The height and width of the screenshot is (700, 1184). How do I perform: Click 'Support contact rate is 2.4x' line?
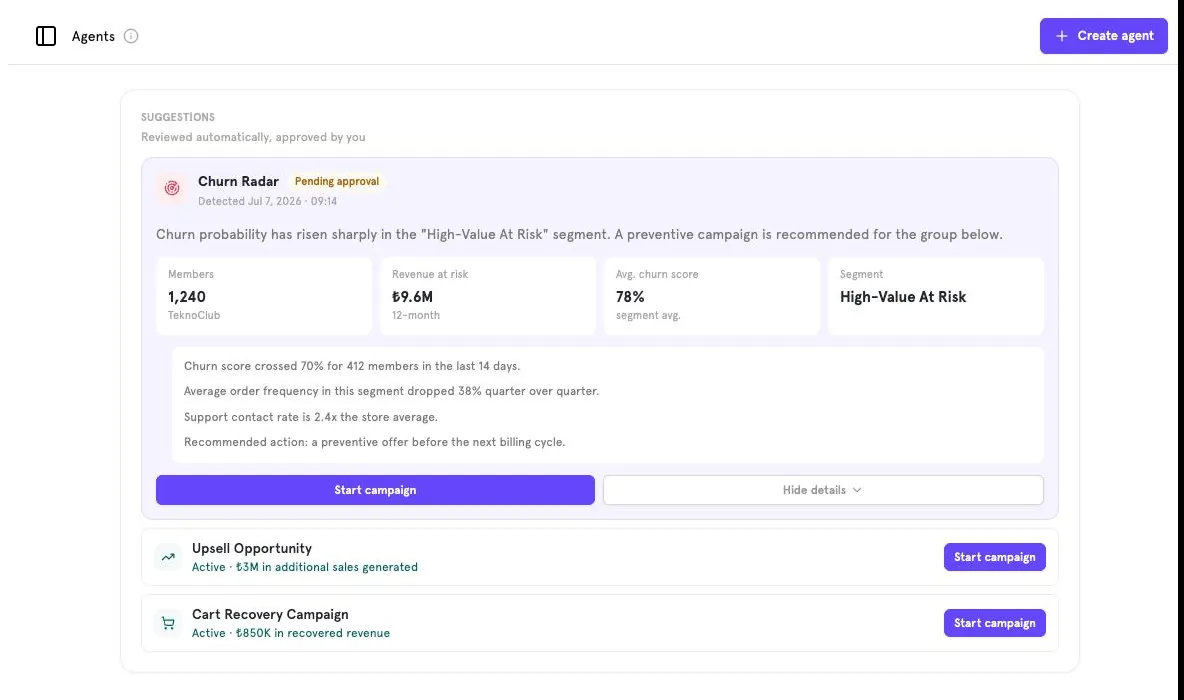310,417
